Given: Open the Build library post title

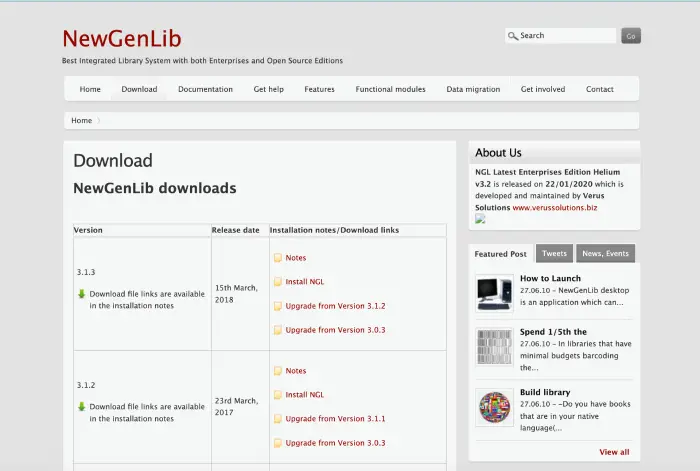Looking at the screenshot, I should click(545, 392).
